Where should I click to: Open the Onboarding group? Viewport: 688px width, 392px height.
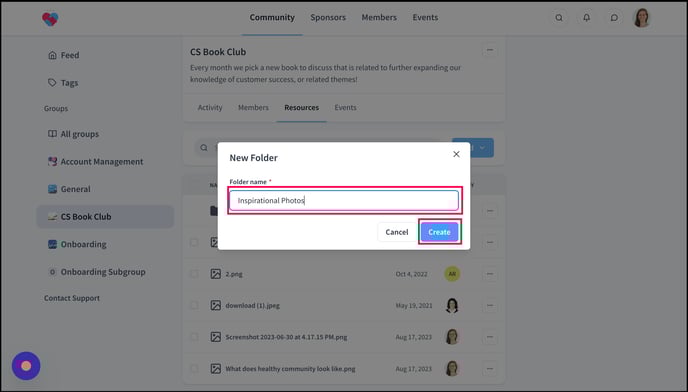(x=105, y=244)
